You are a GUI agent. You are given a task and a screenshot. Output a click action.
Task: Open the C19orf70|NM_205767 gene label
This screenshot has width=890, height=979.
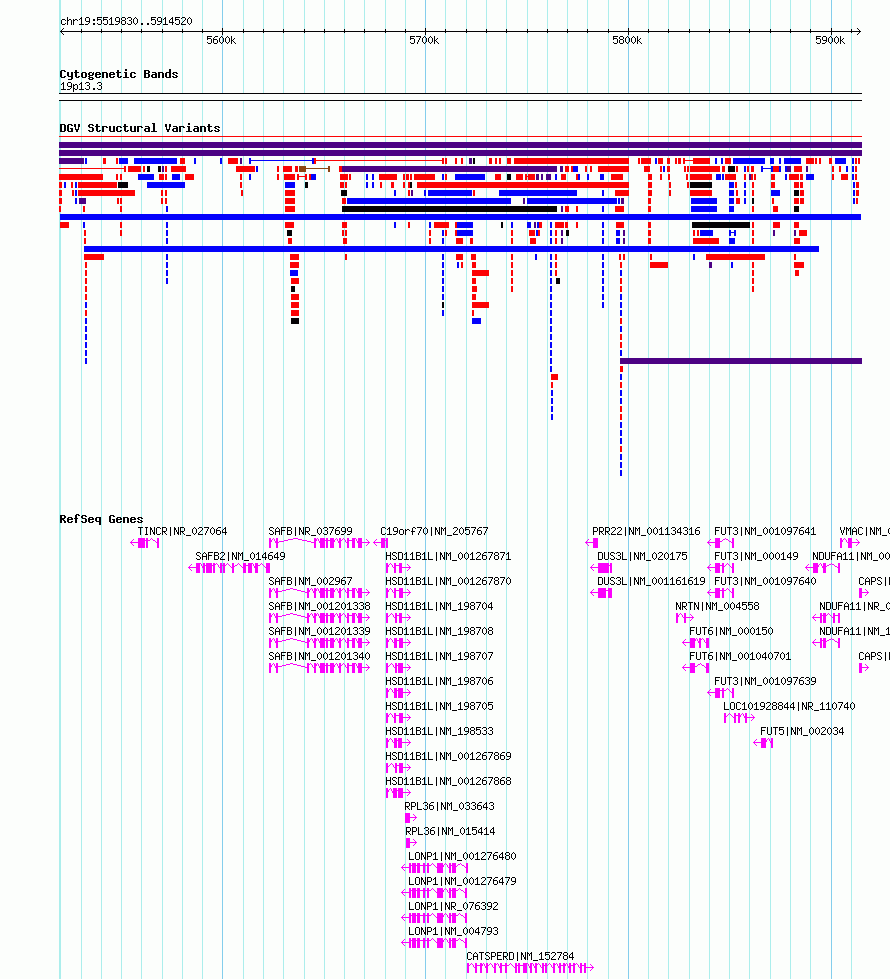tap(434, 531)
